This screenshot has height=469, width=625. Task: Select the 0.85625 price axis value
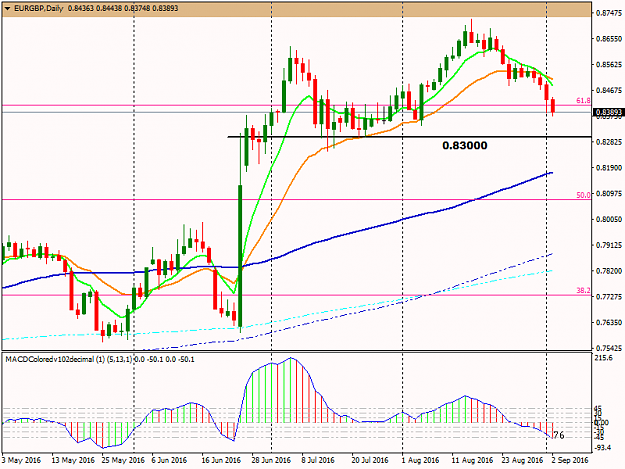[609, 65]
